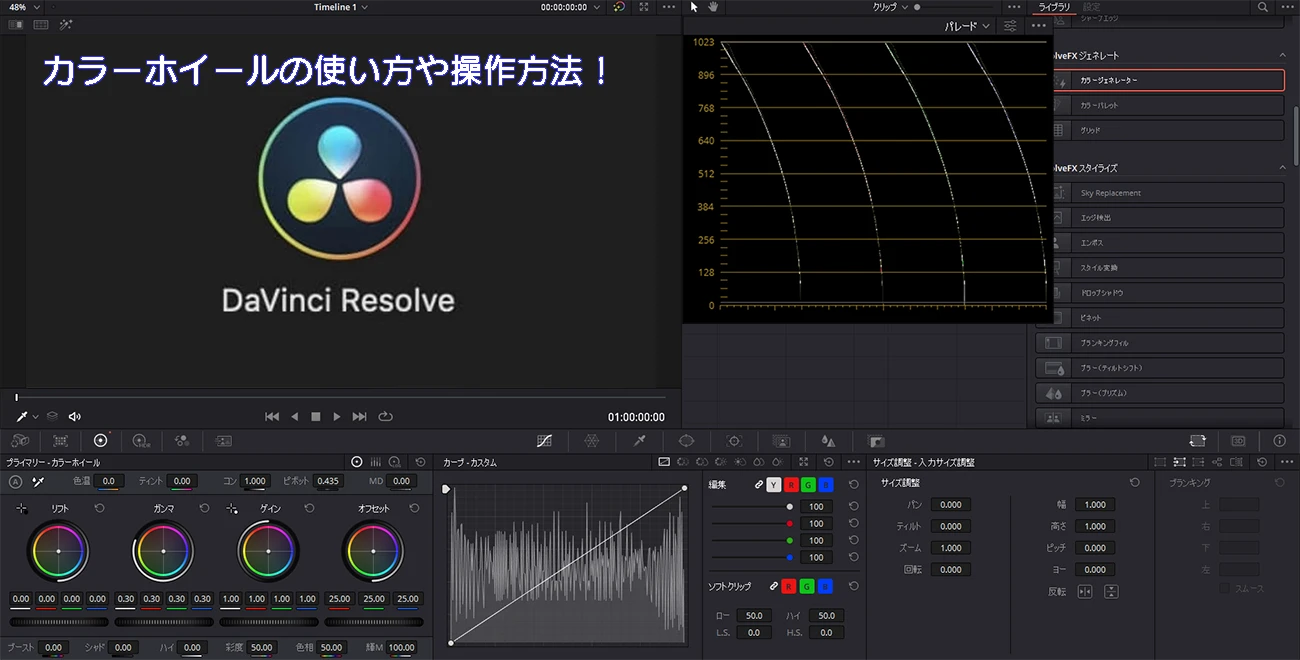The width and height of the screenshot is (1300, 660).
Task: Collapse the ResolveFX スタイライズ section
Action: tap(1283, 168)
